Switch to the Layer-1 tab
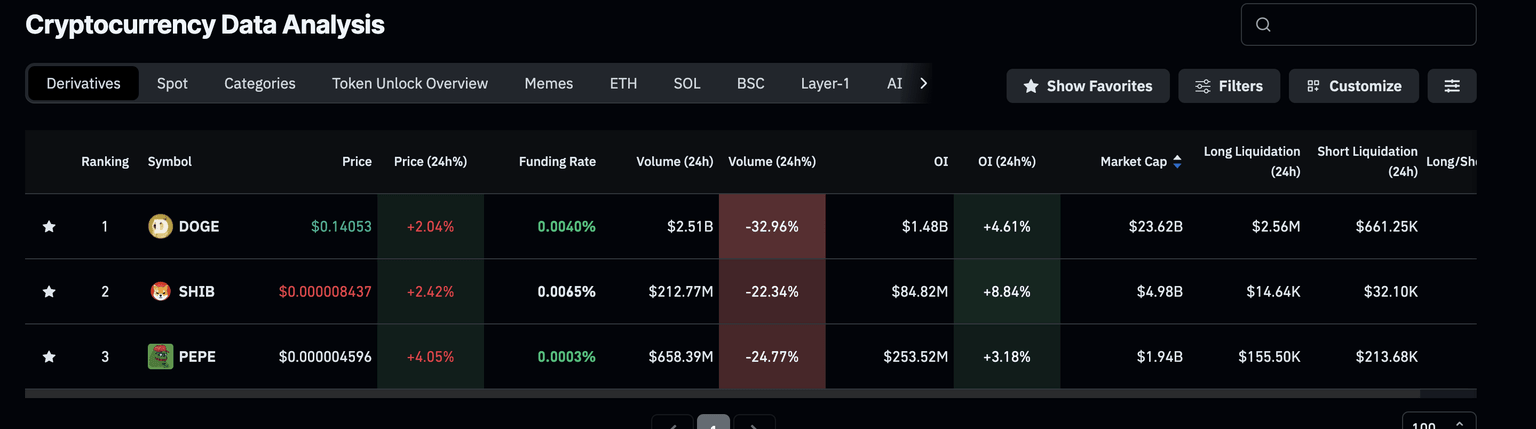This screenshot has width=1536, height=429. (x=825, y=84)
